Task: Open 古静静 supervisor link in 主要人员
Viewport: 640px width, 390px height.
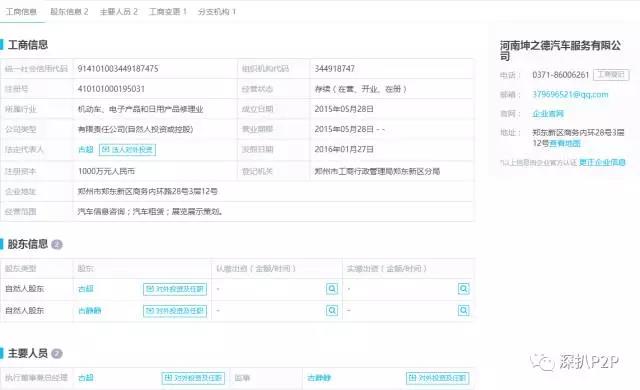Action: coord(319,378)
